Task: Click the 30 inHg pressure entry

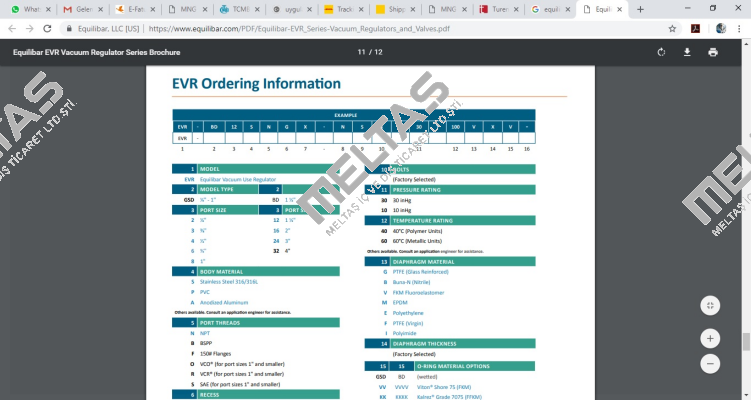Action: click(x=402, y=200)
